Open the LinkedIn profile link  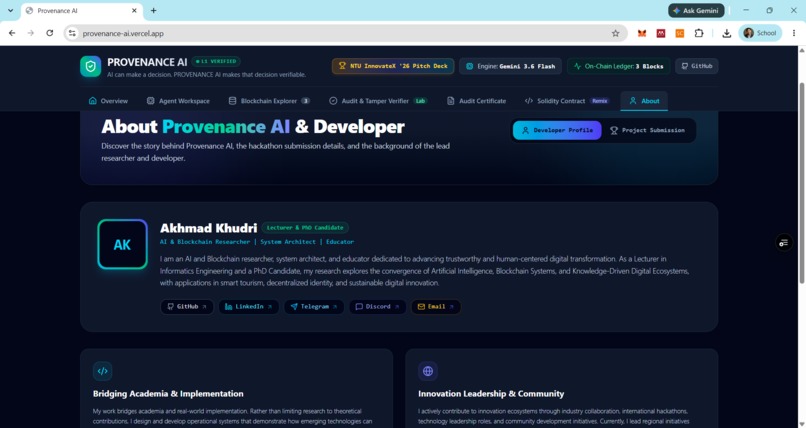[249, 307]
